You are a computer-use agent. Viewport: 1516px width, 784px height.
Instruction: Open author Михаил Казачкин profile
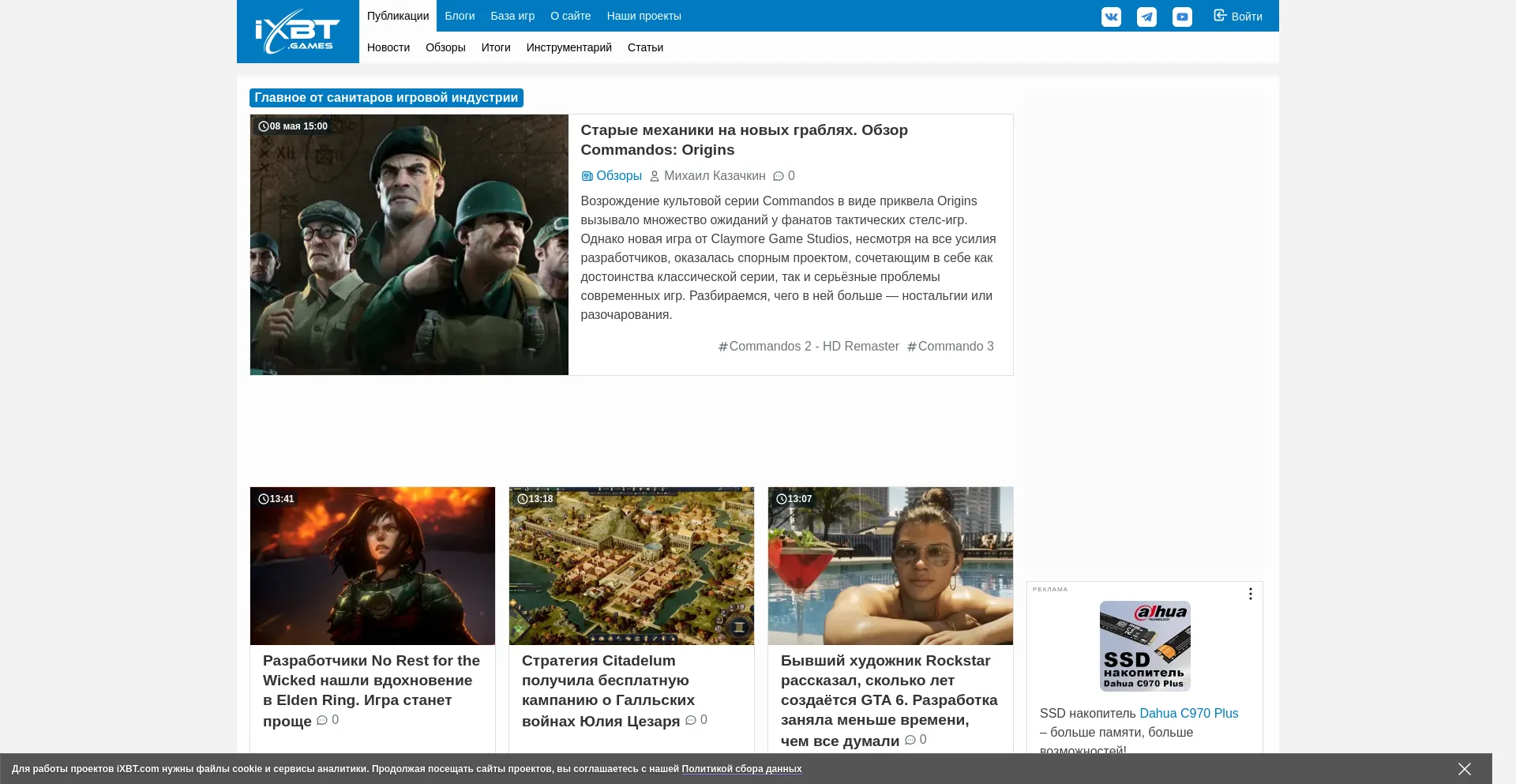pyautogui.click(x=715, y=176)
